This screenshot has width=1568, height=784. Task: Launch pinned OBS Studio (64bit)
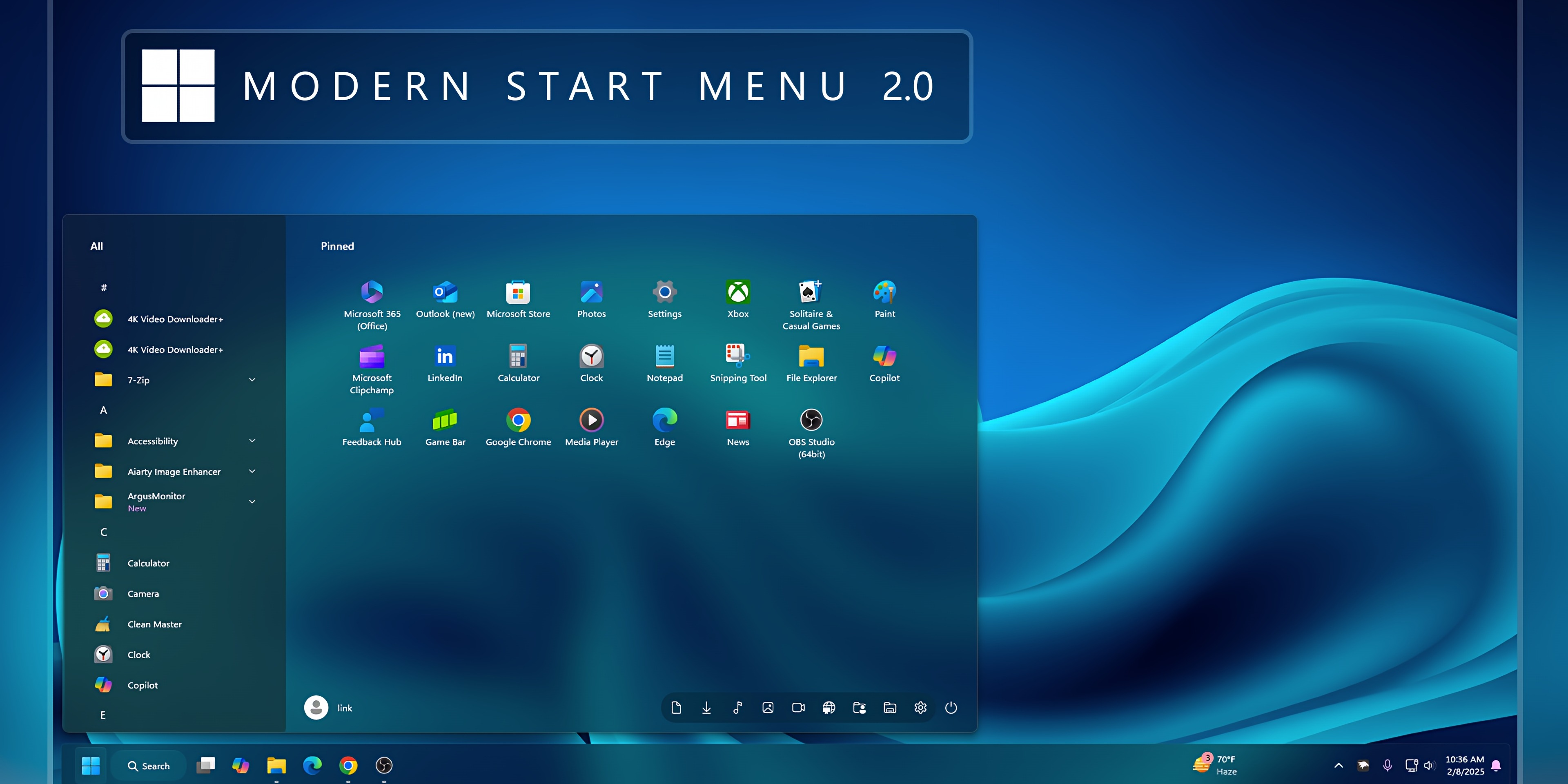pos(811,433)
